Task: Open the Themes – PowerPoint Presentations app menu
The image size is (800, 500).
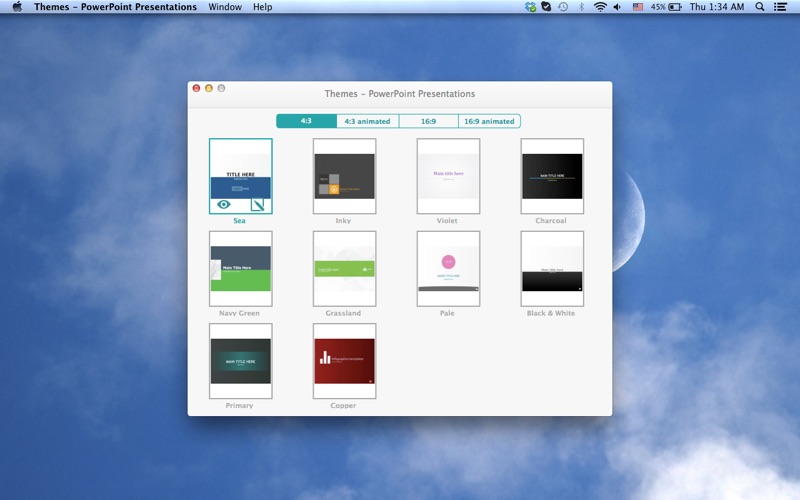Action: (x=115, y=7)
